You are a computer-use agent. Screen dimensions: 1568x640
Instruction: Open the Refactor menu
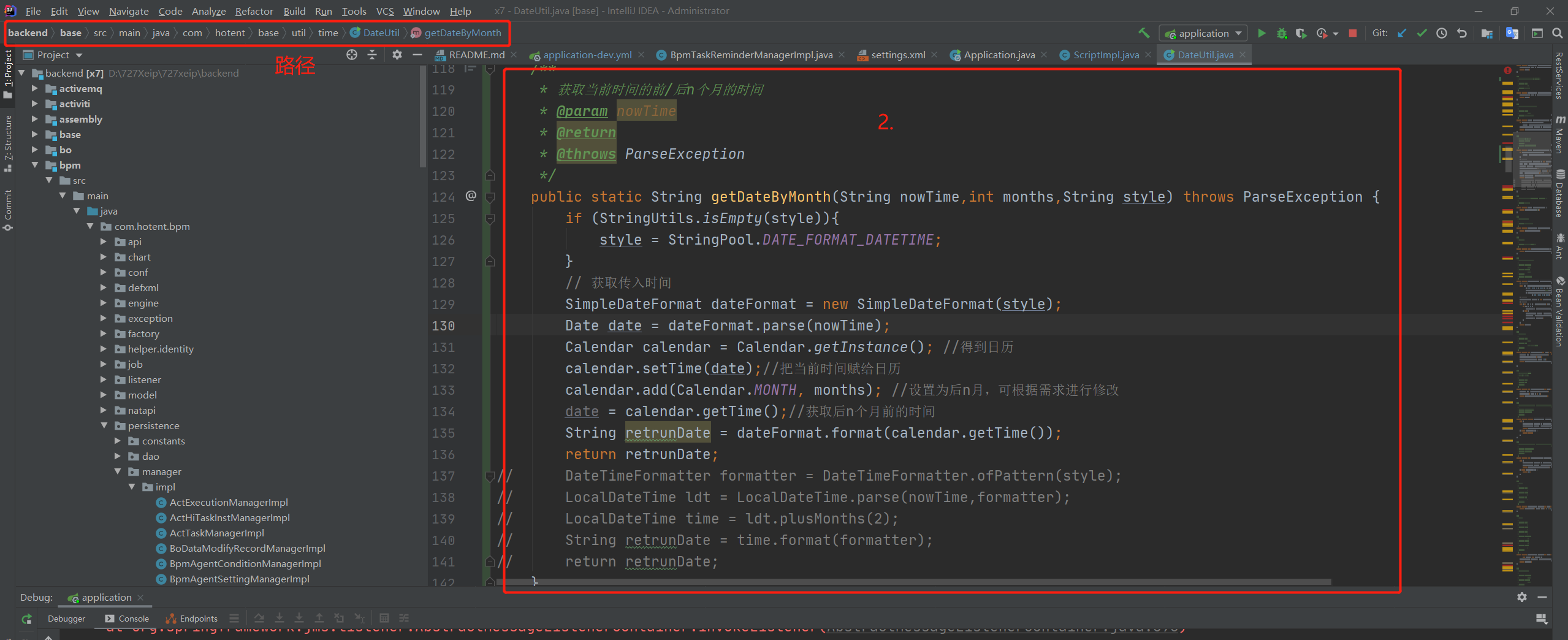coord(254,11)
